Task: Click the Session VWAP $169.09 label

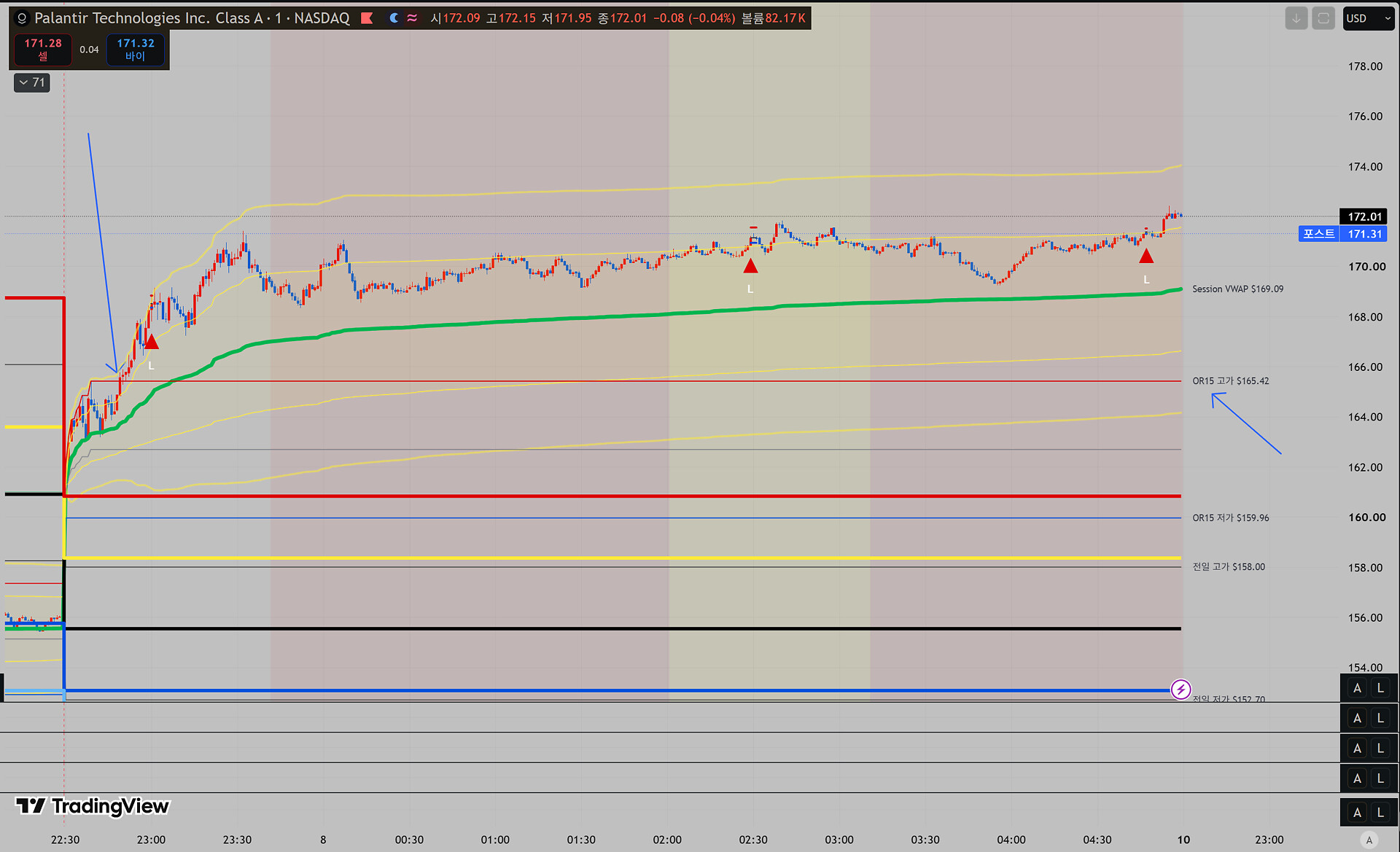Action: [1237, 289]
